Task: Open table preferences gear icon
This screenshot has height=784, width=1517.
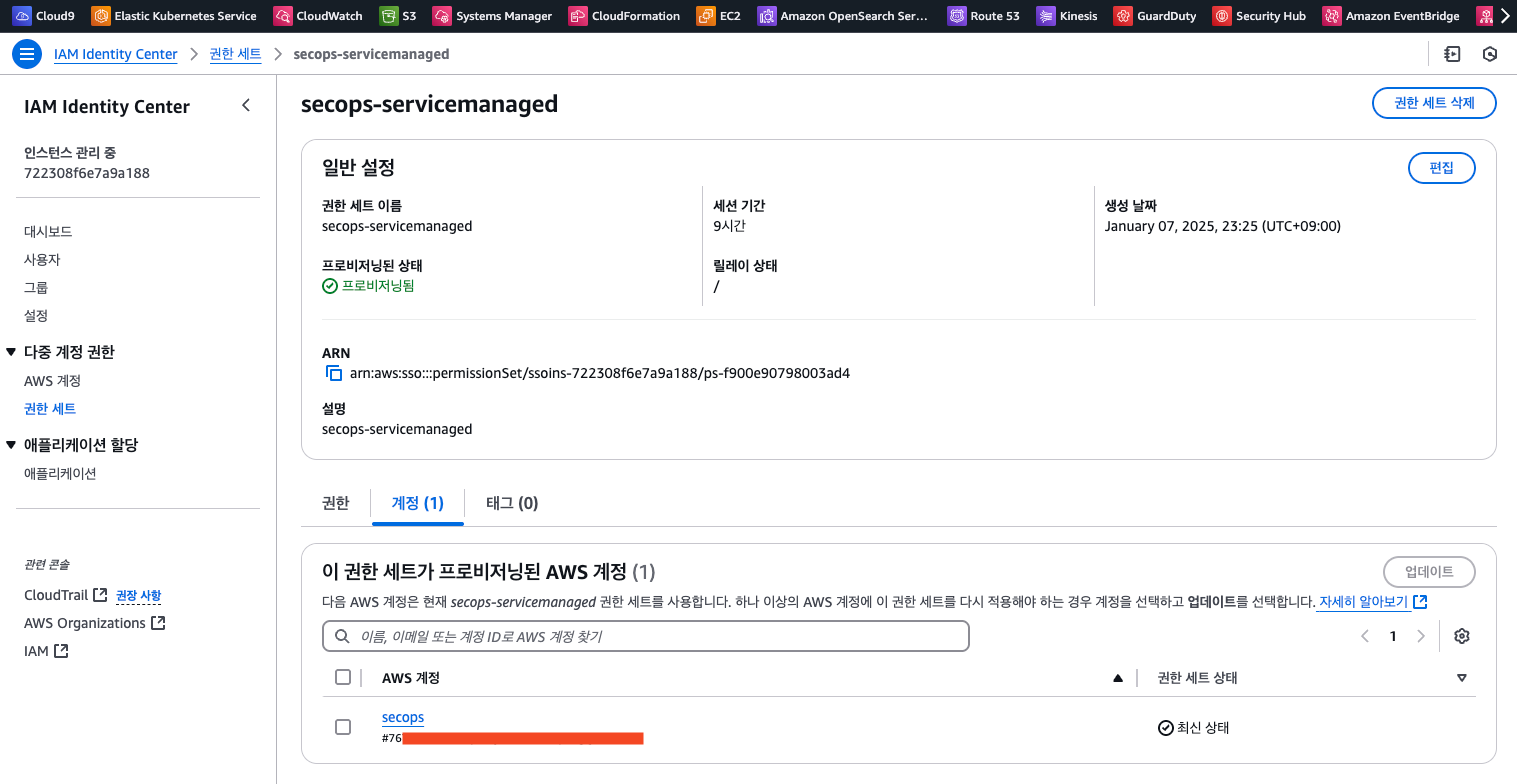Action: click(x=1462, y=636)
